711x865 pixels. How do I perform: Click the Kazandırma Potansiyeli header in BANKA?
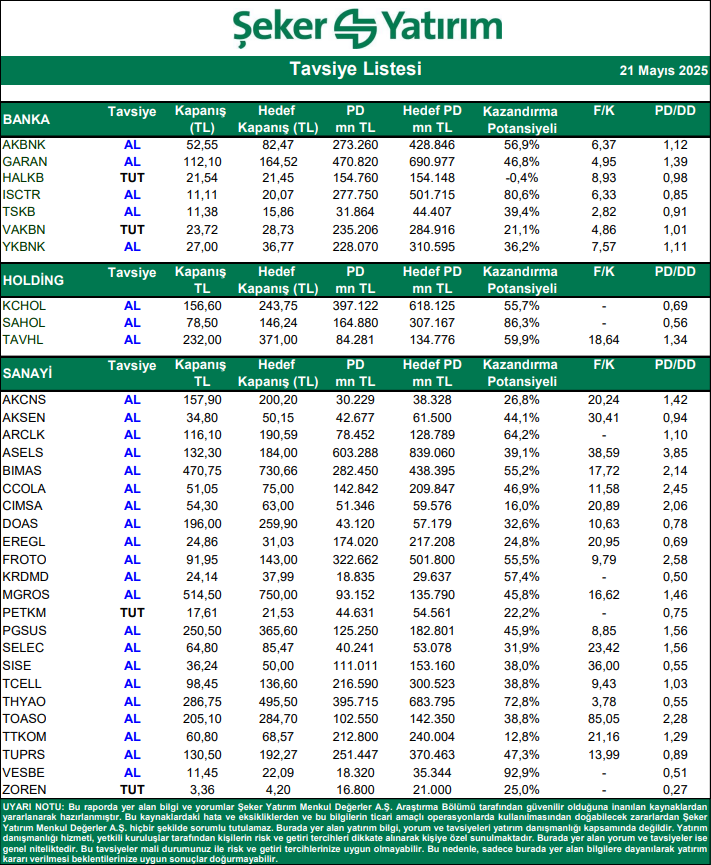tap(521, 120)
